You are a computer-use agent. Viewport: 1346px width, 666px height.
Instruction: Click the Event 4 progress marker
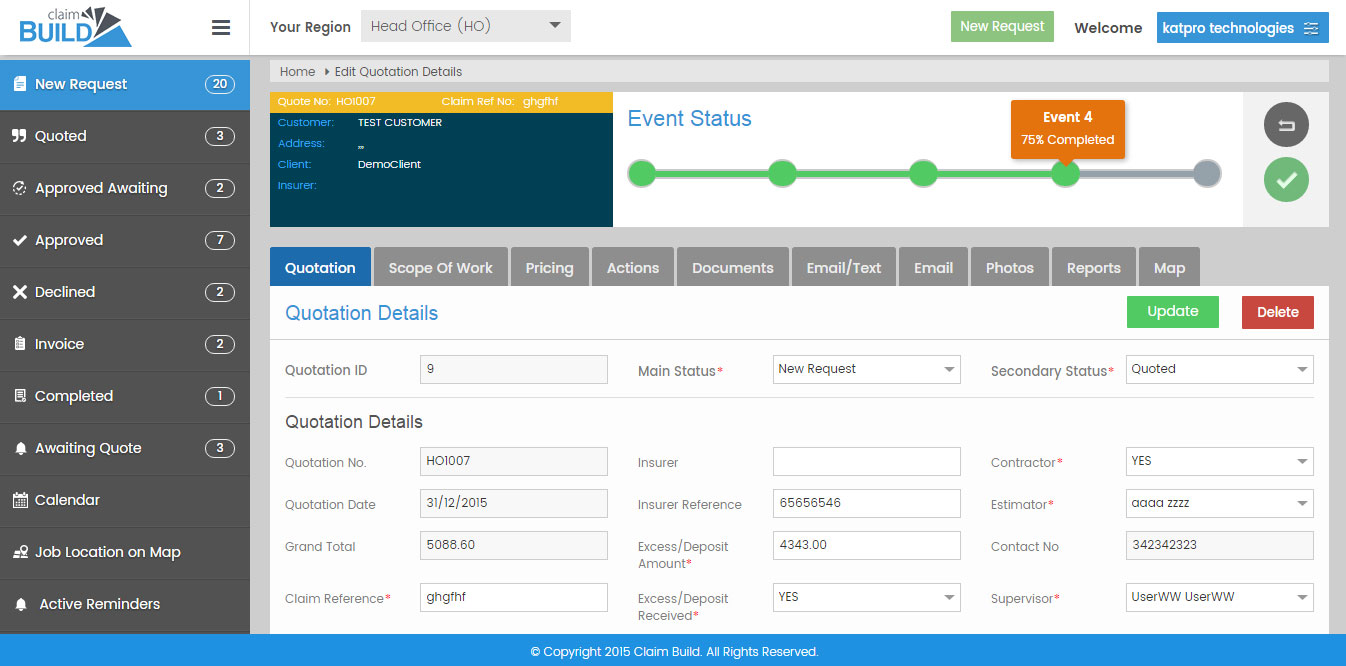[x=1065, y=174]
